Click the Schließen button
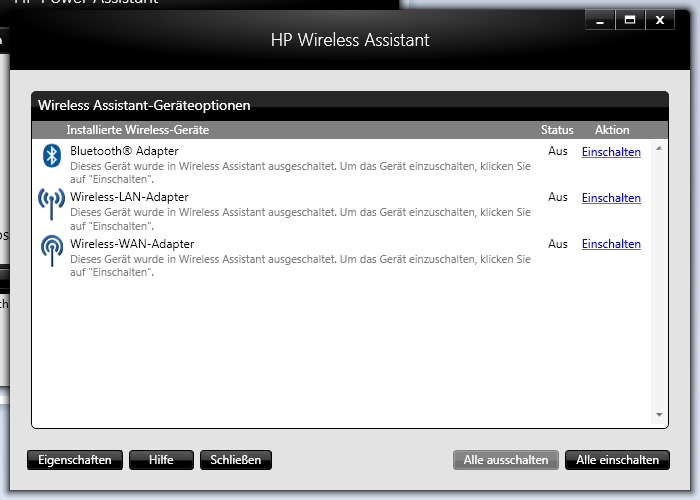The height and width of the screenshot is (500, 700). click(x=236, y=460)
